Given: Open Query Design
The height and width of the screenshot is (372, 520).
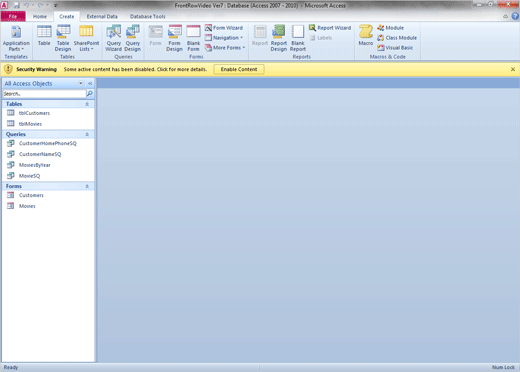Looking at the screenshot, I should coord(133,38).
